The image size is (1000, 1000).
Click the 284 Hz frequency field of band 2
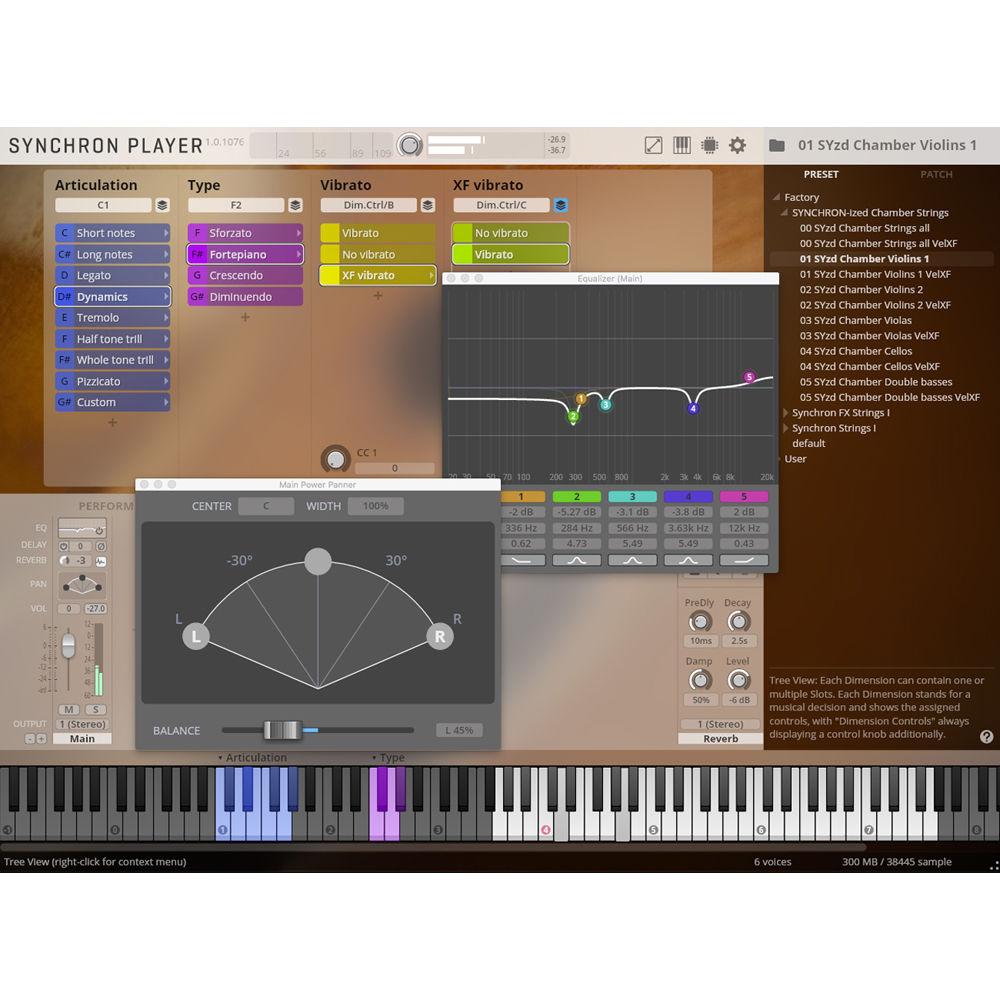(576, 528)
